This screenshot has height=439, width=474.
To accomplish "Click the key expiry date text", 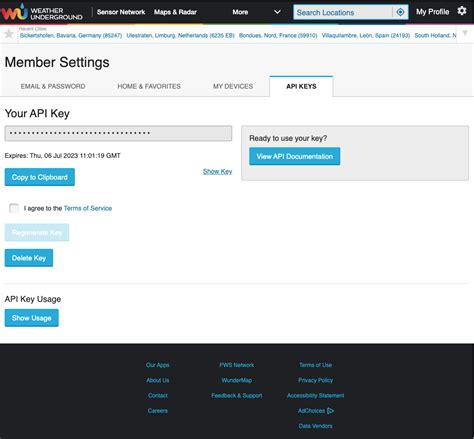I will coord(63,156).
